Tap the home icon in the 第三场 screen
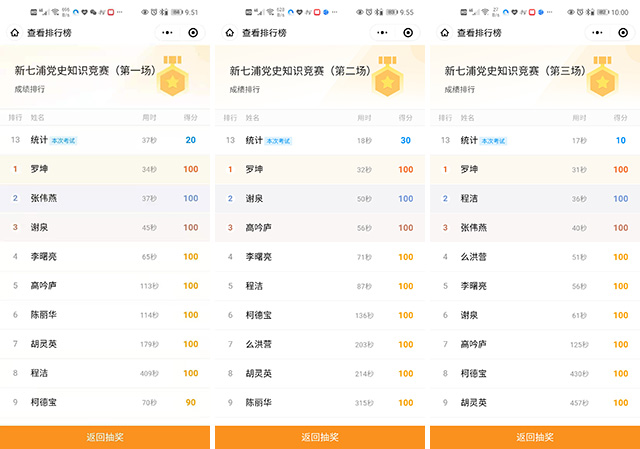This screenshot has height=449, width=640. click(x=444, y=32)
